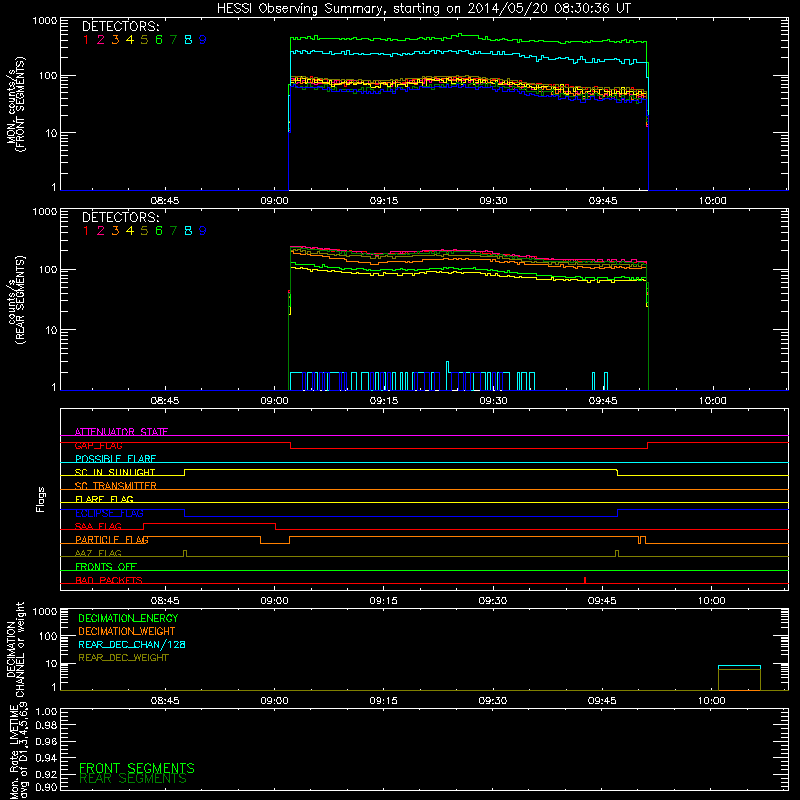Click 09:30 tick under rear segments plot
Viewport: 800px width, 800px height.
tap(493, 401)
